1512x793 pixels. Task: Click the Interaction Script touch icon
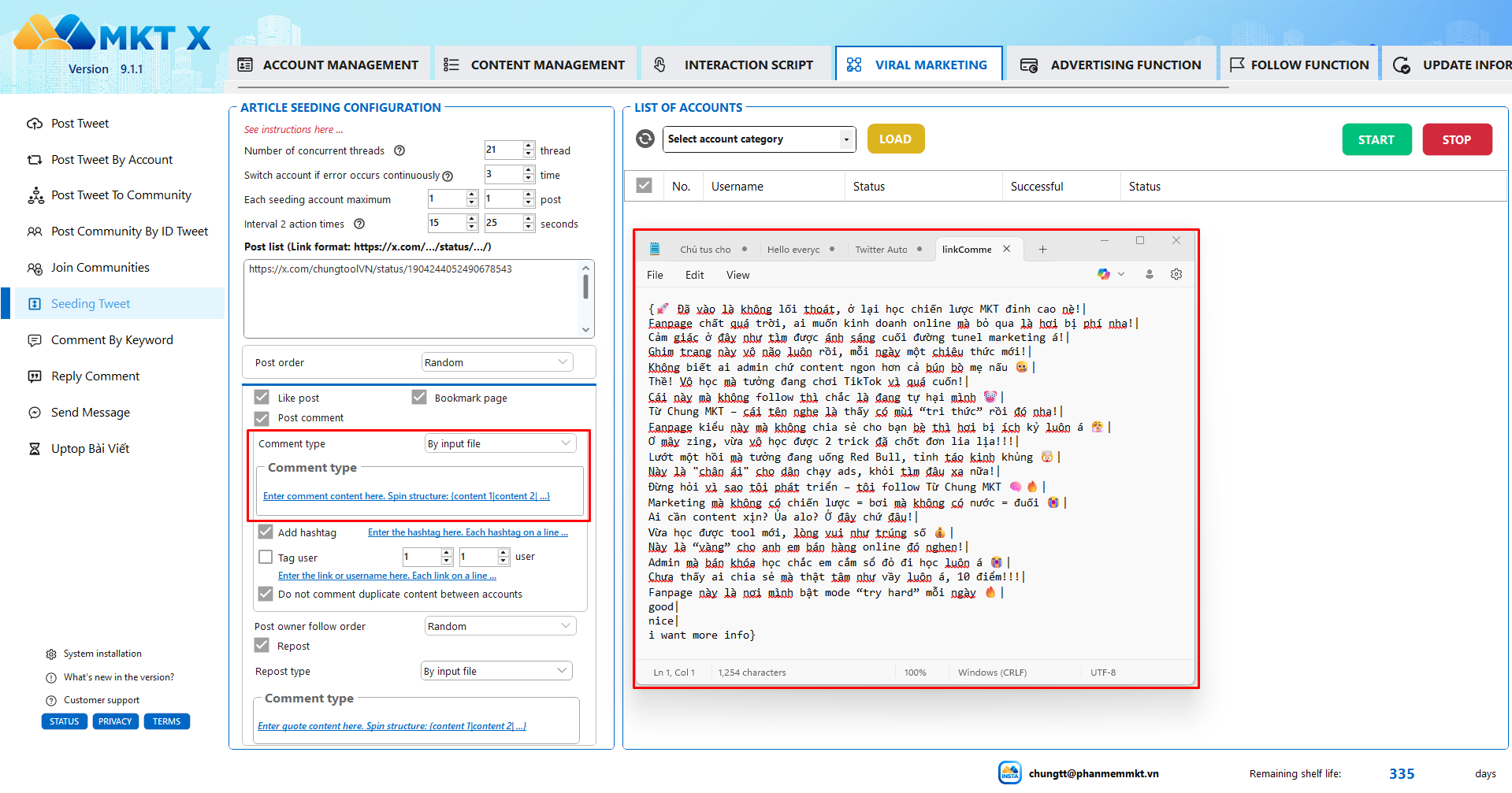pos(660,65)
